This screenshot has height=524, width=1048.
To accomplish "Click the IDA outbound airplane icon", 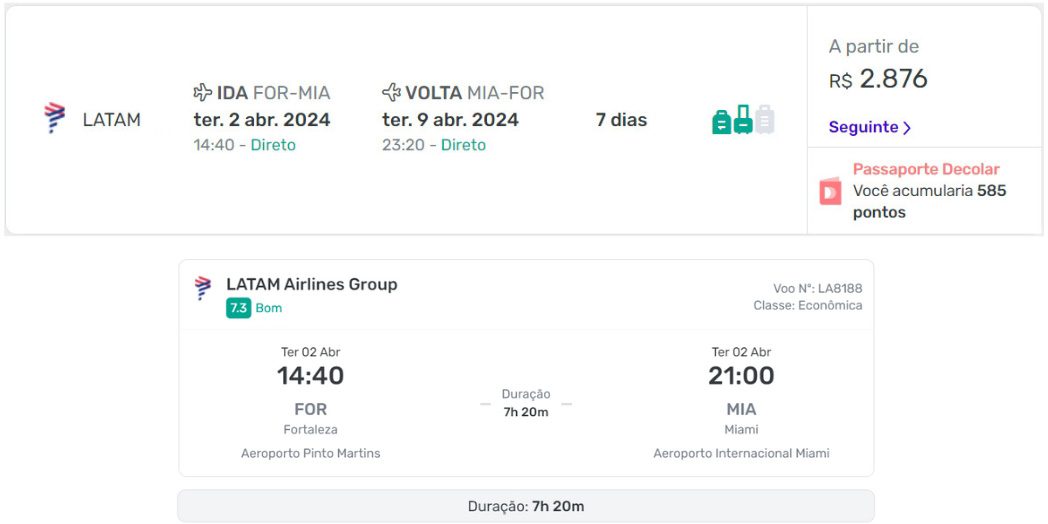I will [203, 92].
